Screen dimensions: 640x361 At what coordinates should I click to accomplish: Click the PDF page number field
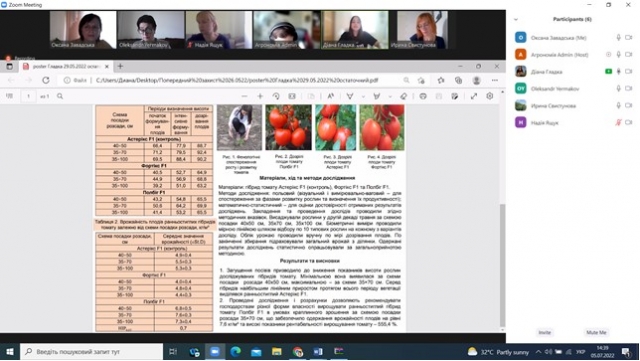[x=28, y=96]
